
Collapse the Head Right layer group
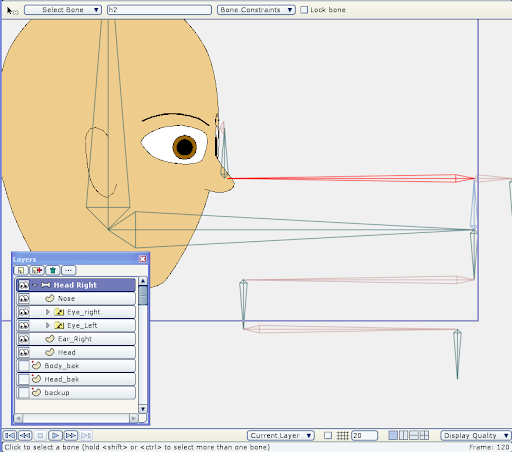[35, 285]
